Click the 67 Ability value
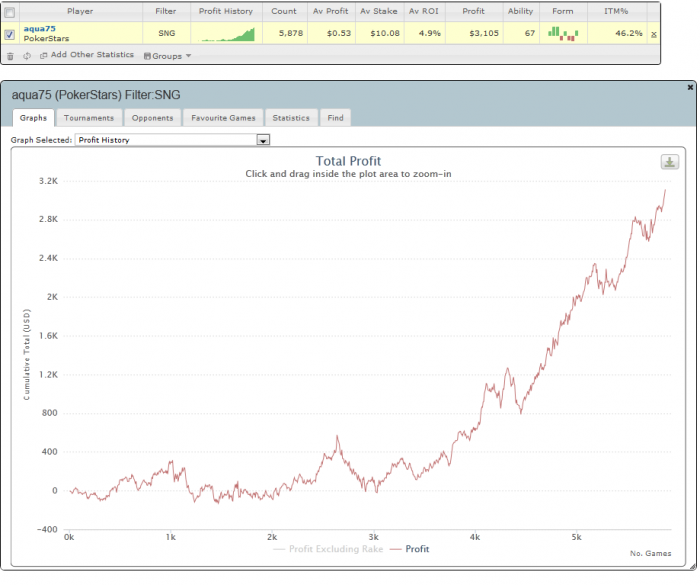Screen dimensions: 700x585 (530, 33)
